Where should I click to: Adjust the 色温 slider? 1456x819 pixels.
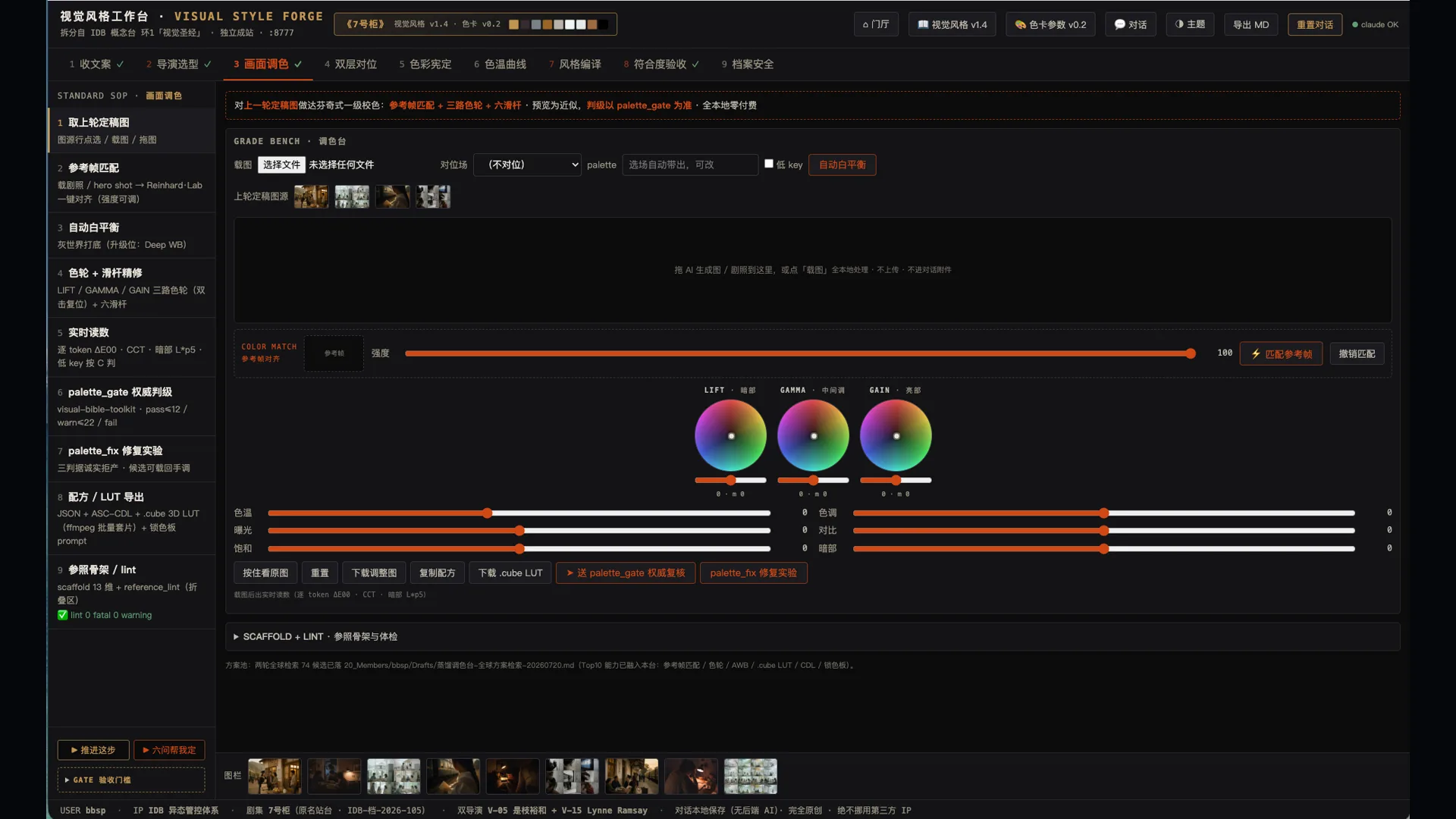click(519, 513)
